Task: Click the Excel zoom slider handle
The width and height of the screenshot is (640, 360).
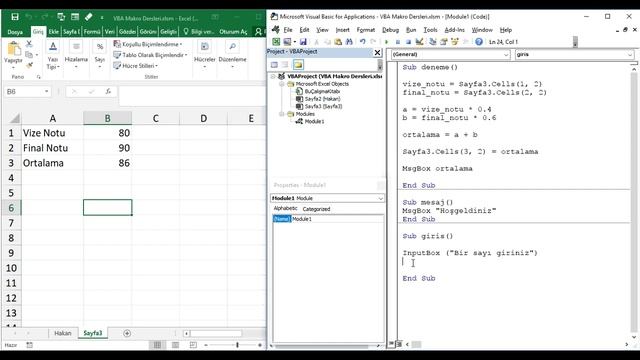Action: (237, 345)
